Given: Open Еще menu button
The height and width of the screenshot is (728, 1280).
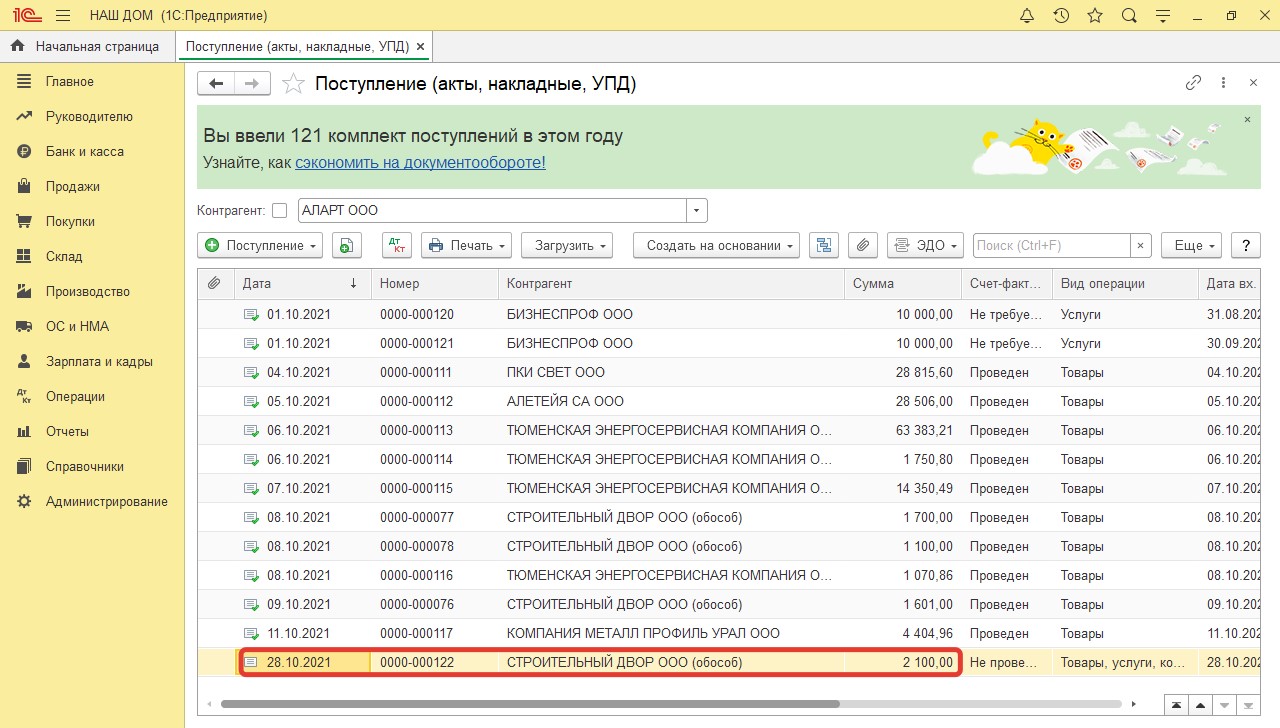Looking at the screenshot, I should (x=1191, y=245).
